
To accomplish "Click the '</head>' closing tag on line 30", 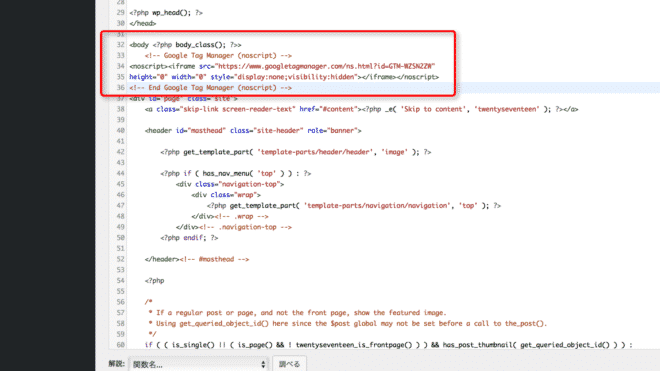I will (143, 24).
